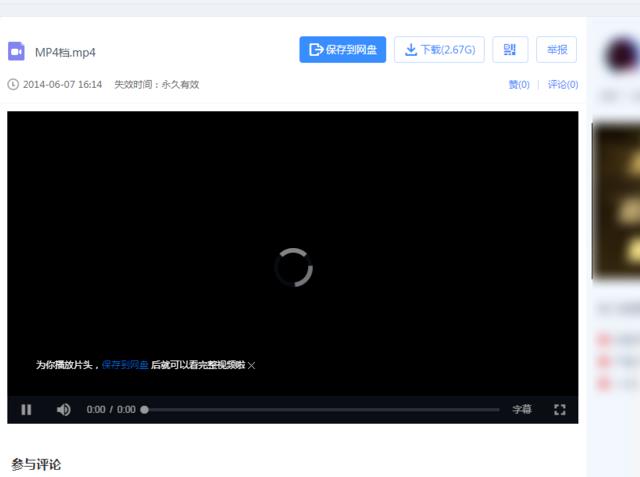
Task: Open the QR code share button
Action: 510,50
